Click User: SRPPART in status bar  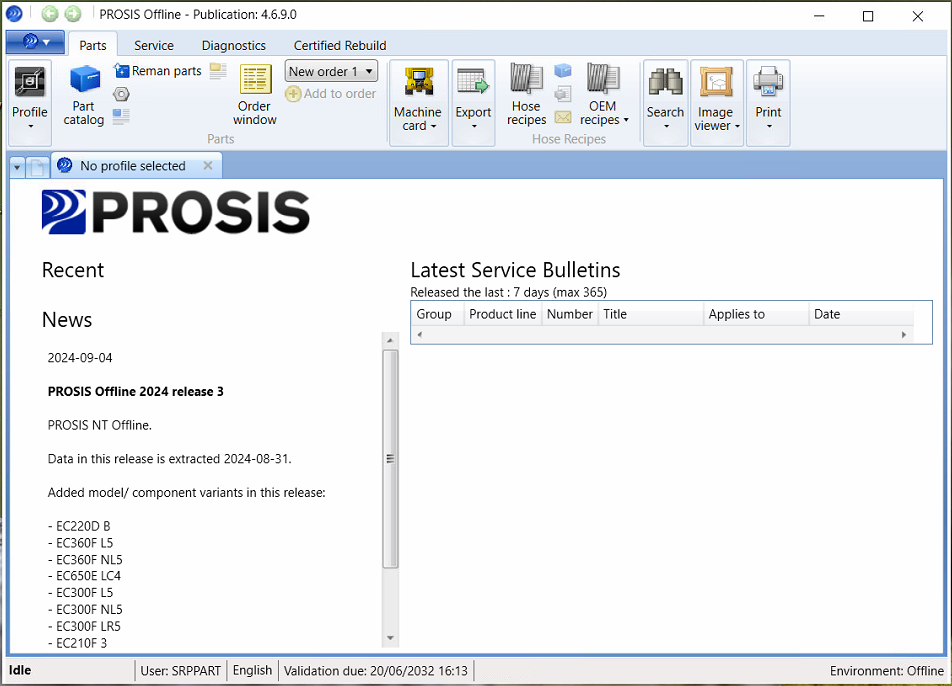(x=180, y=671)
